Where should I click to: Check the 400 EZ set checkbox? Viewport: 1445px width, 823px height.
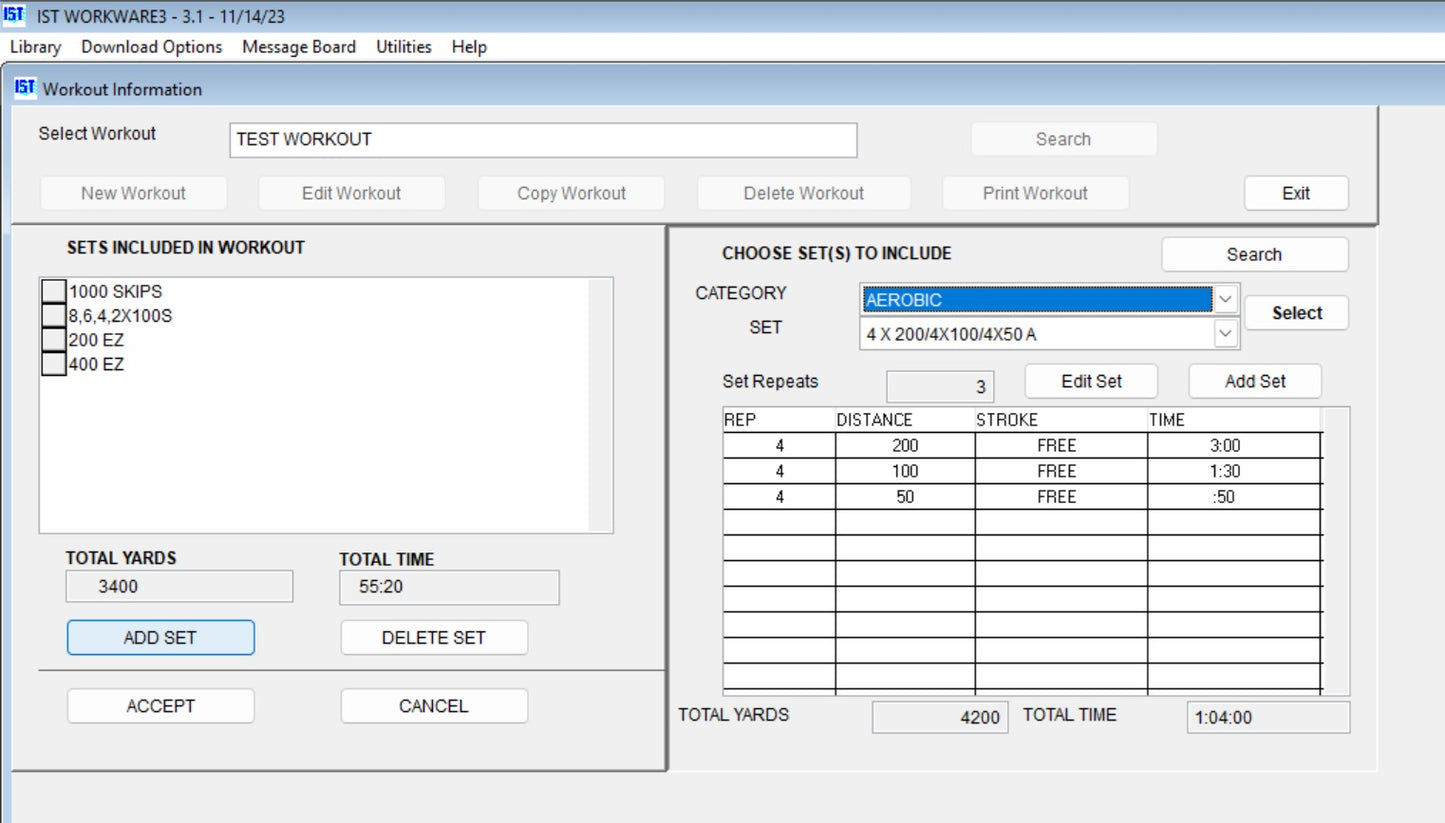pyautogui.click(x=53, y=364)
